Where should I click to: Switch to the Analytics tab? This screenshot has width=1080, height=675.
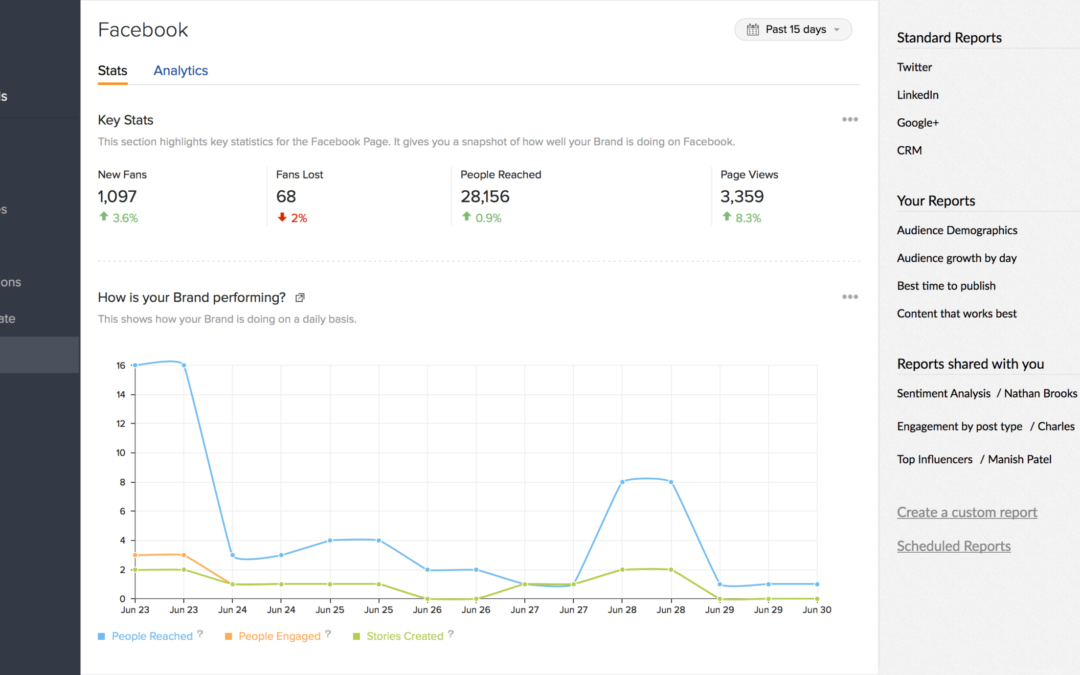click(180, 71)
